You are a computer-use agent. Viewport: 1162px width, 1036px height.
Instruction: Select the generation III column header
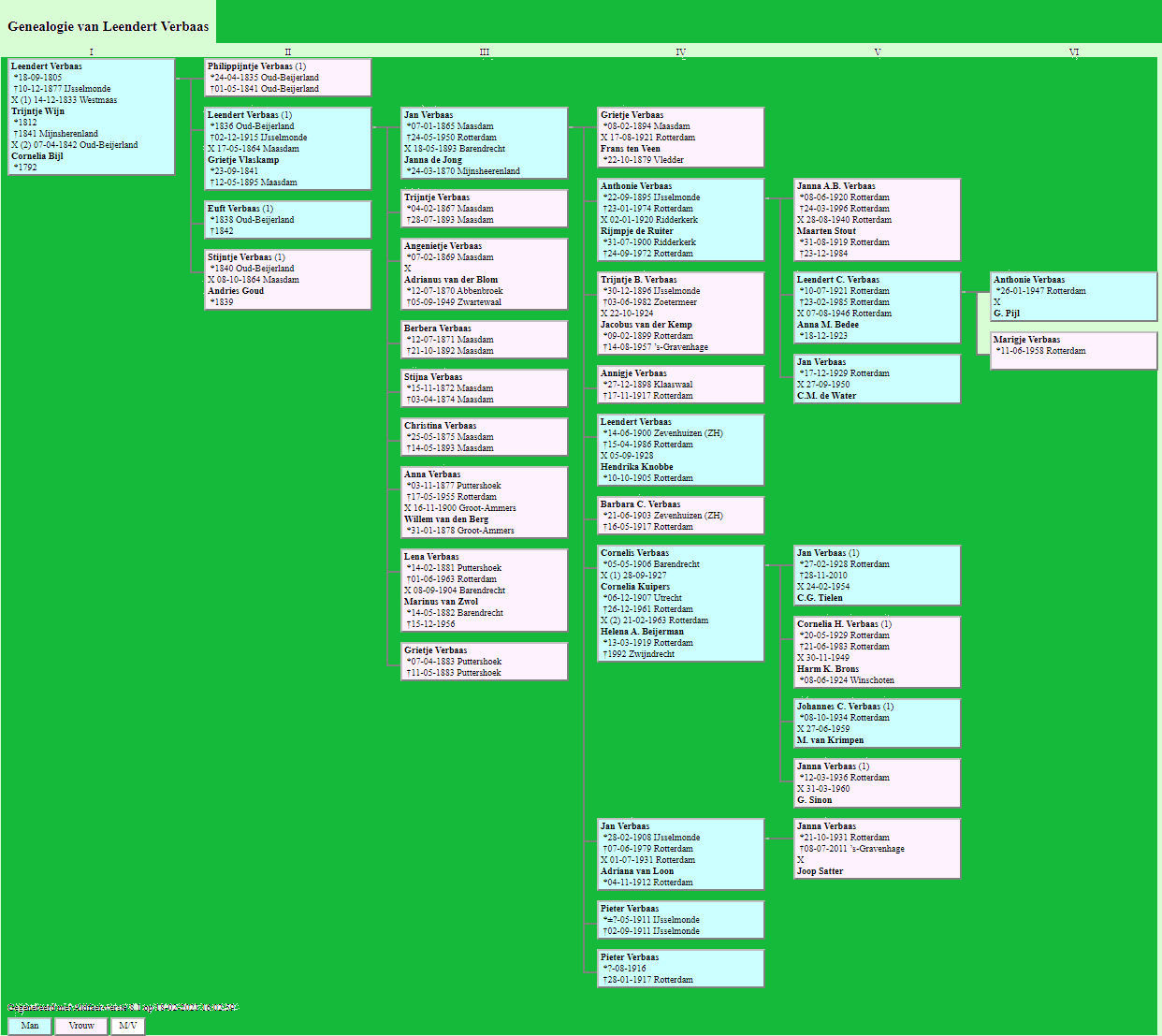click(x=484, y=51)
